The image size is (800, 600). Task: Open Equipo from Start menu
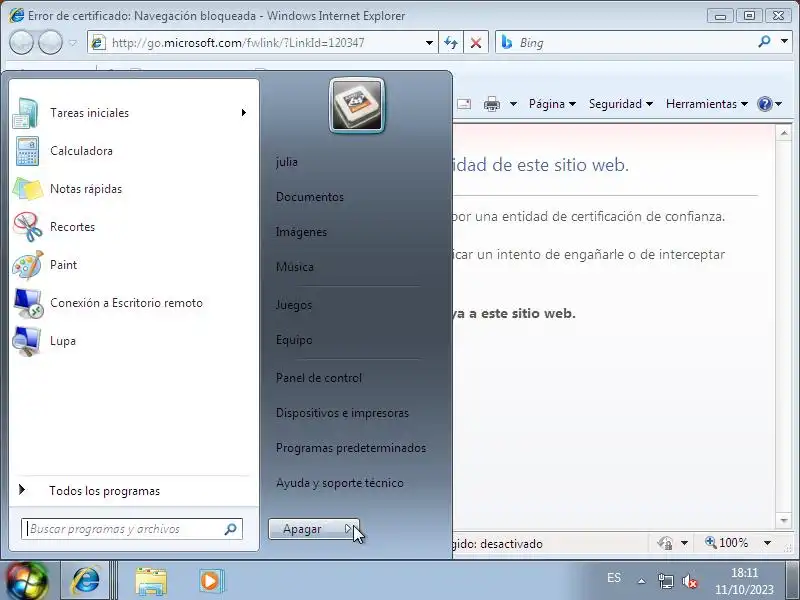[294, 340]
